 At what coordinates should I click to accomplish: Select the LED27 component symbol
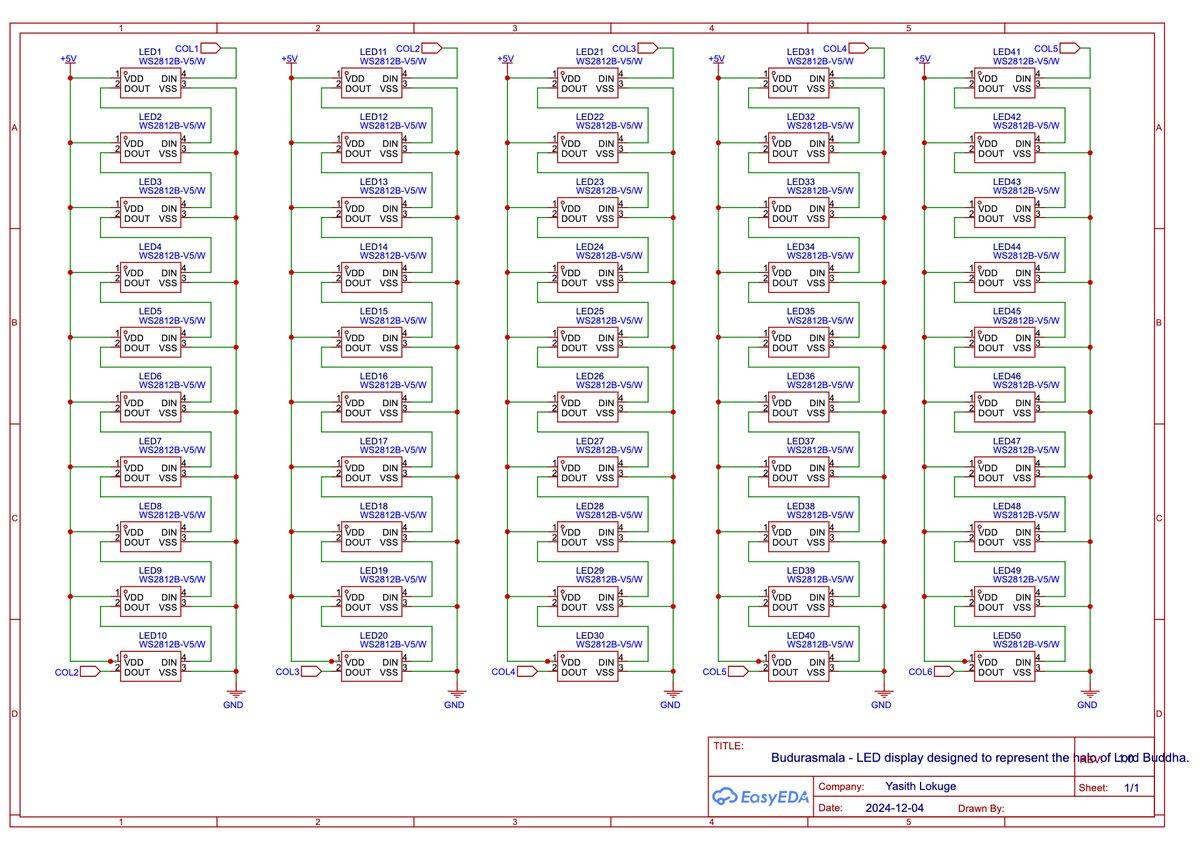[588, 472]
